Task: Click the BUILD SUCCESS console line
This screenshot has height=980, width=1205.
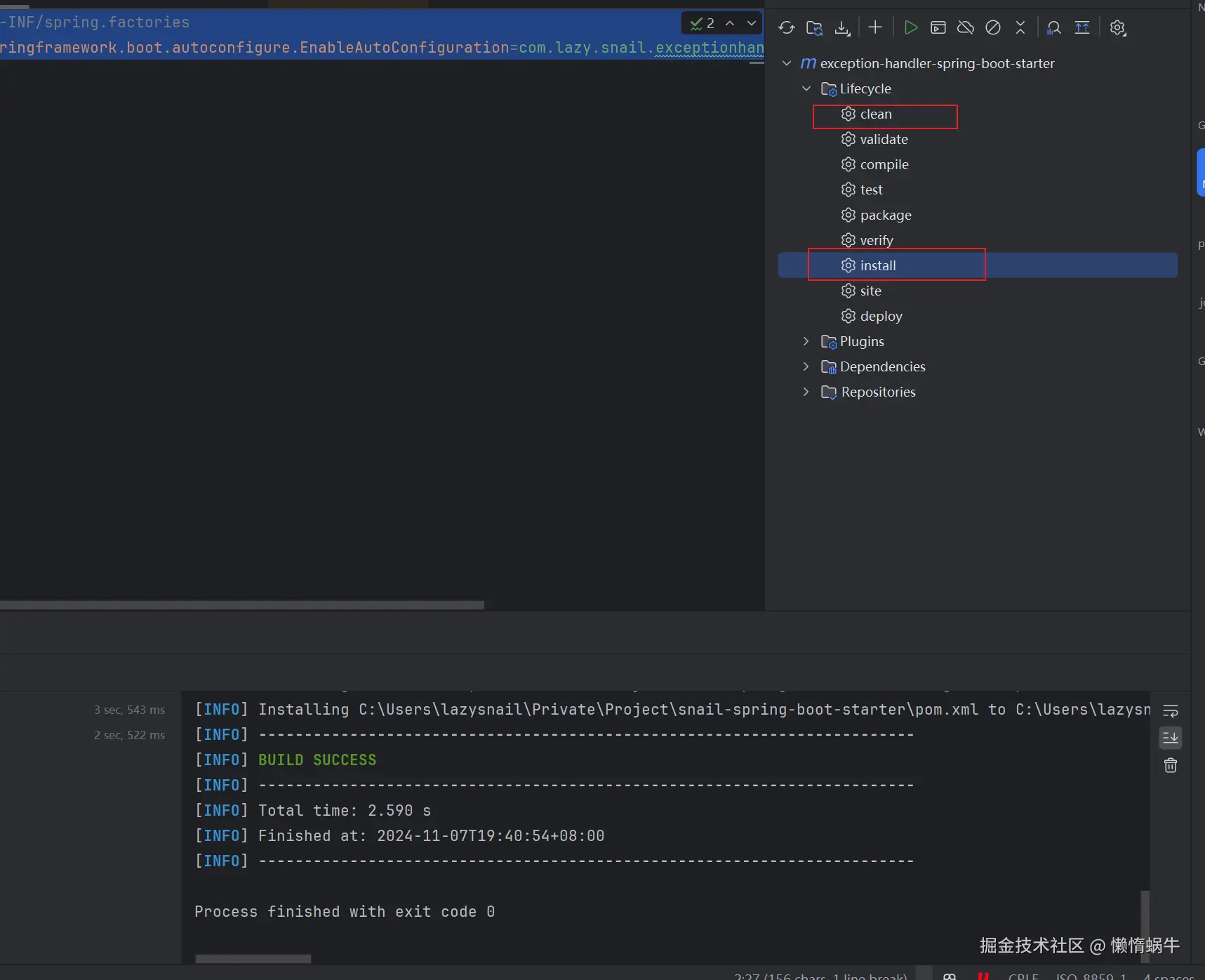Action: click(x=317, y=760)
